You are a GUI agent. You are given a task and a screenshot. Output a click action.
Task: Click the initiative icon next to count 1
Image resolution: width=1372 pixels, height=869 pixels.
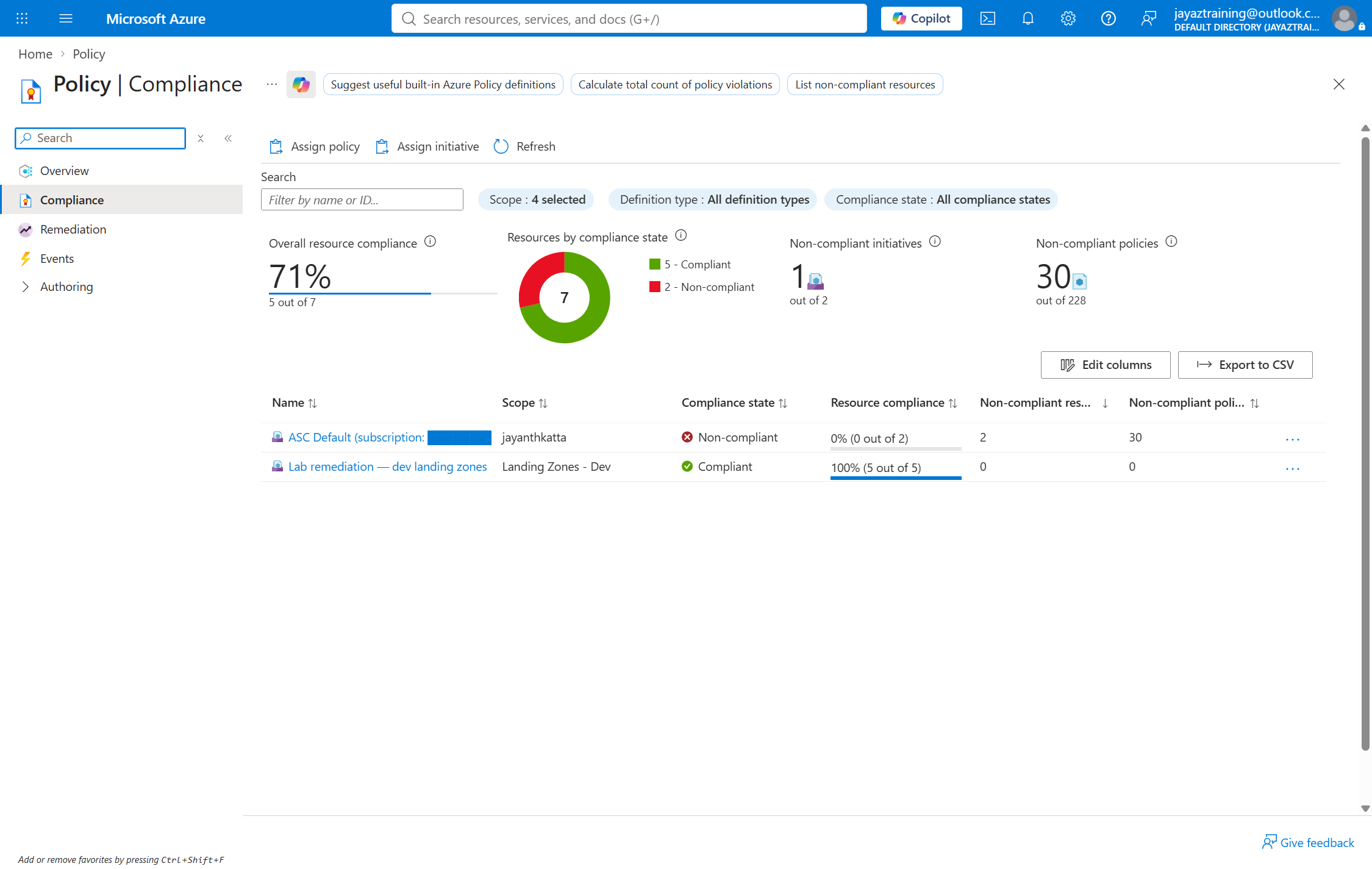[816, 281]
